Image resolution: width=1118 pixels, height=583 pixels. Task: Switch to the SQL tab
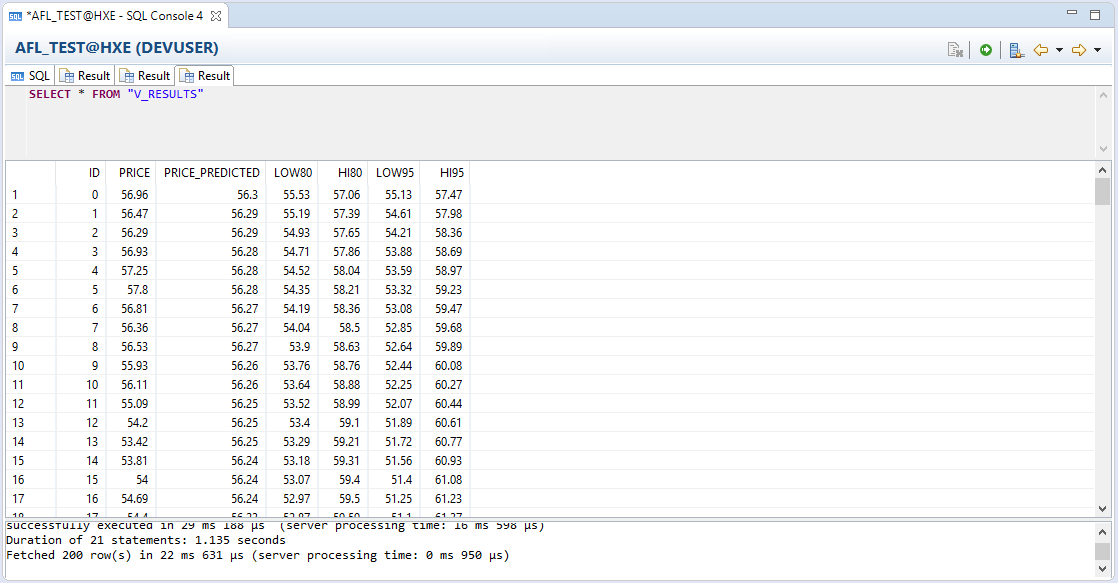30,76
